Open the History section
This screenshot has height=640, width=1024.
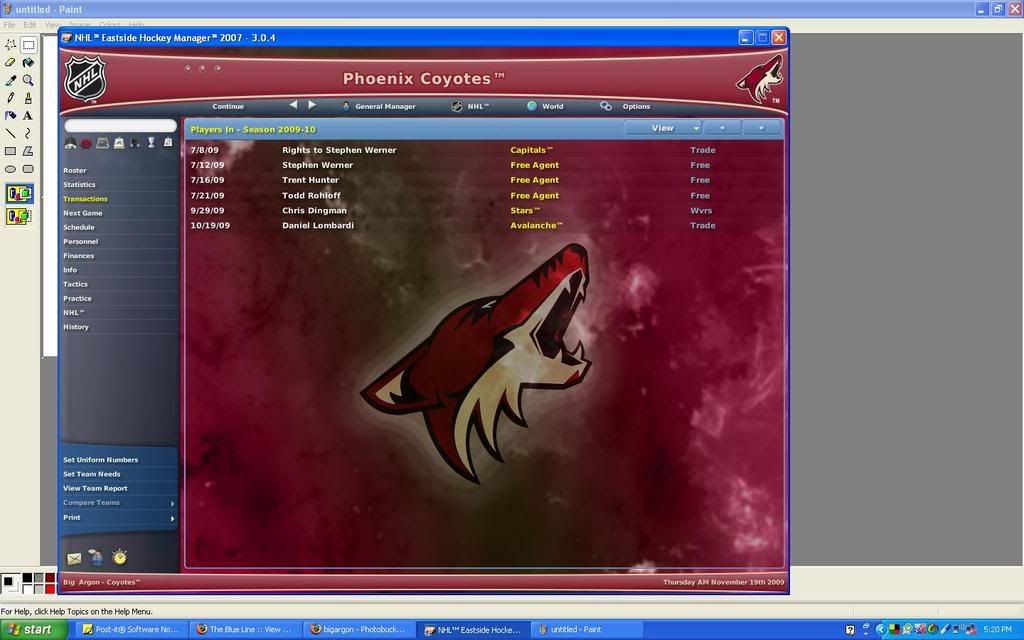point(76,327)
